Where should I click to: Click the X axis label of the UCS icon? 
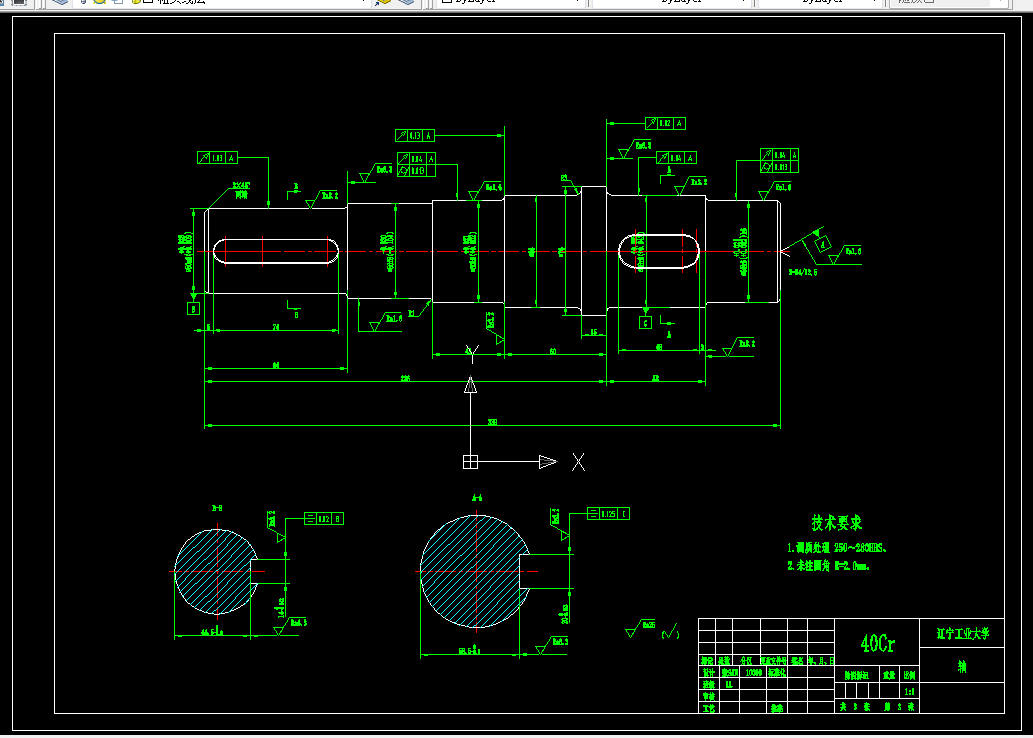point(578,462)
